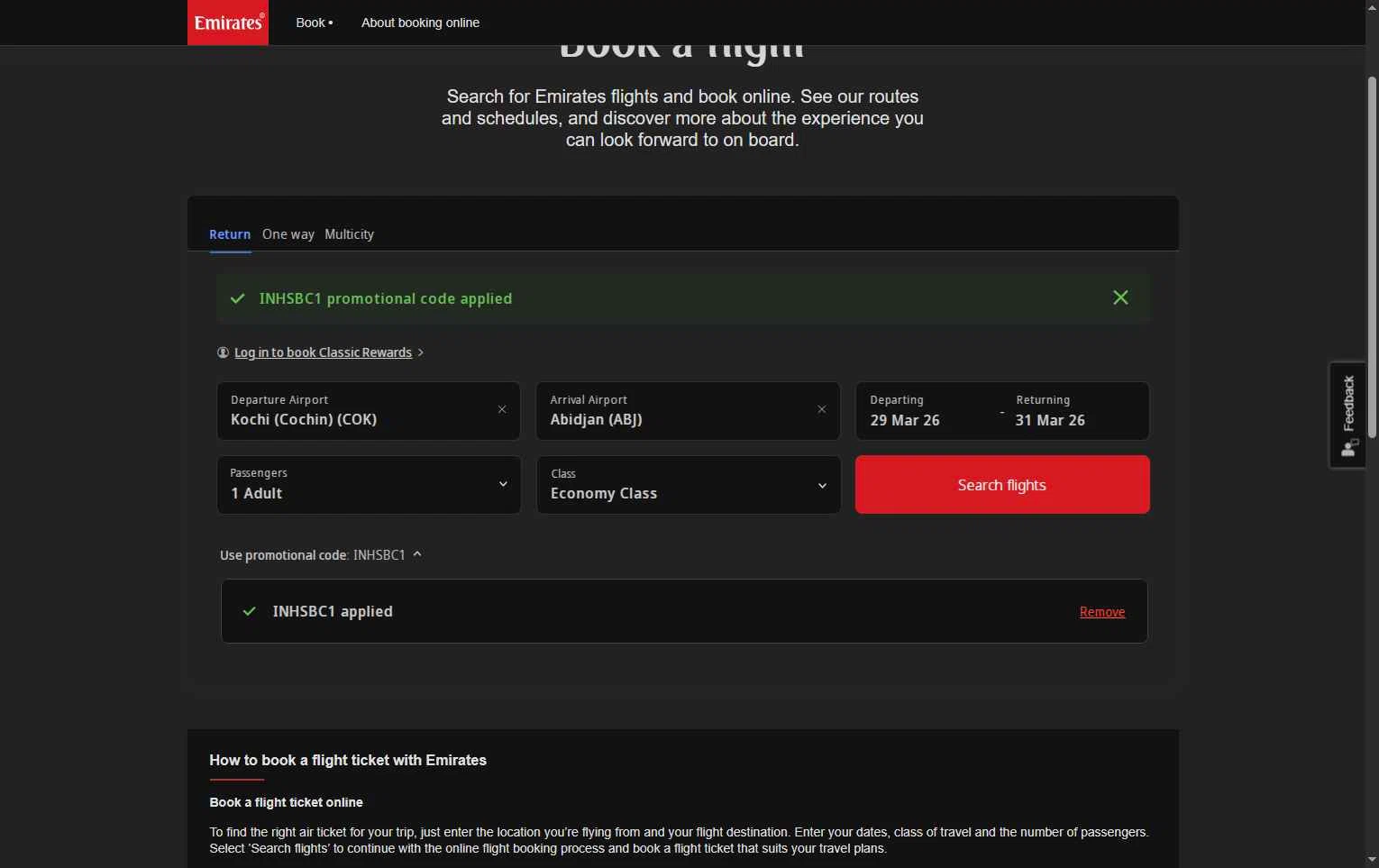Click the Classic Rewards login icon

pyautogui.click(x=223, y=352)
